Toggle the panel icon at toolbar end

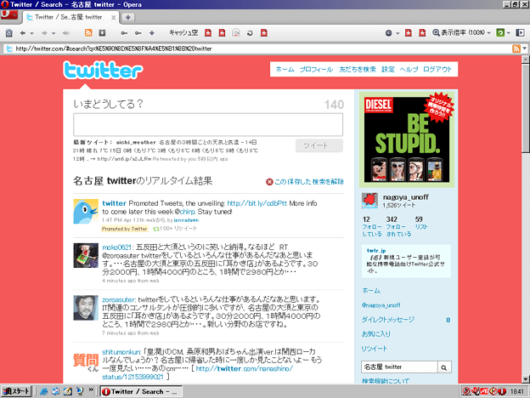coord(520,33)
